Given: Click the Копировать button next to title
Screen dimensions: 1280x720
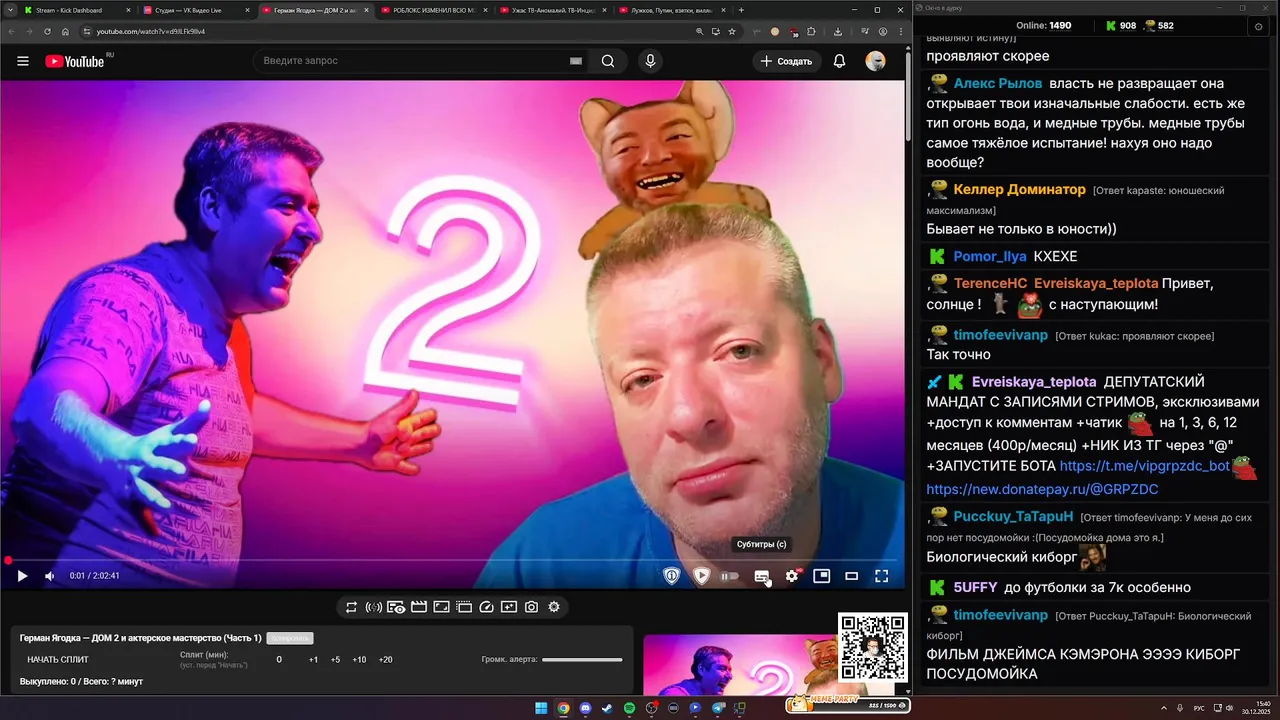Looking at the screenshot, I should (x=290, y=638).
